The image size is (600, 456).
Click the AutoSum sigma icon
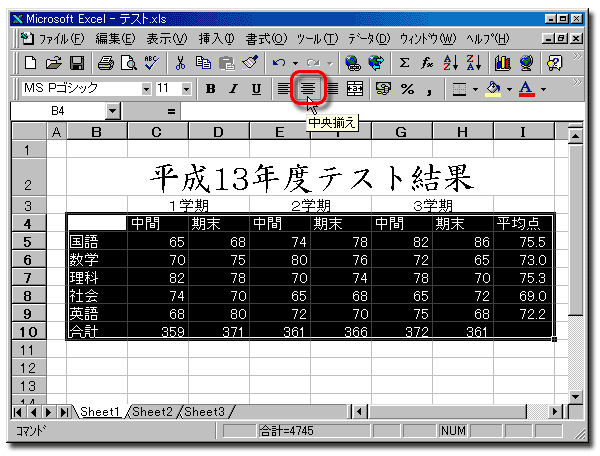tap(404, 63)
